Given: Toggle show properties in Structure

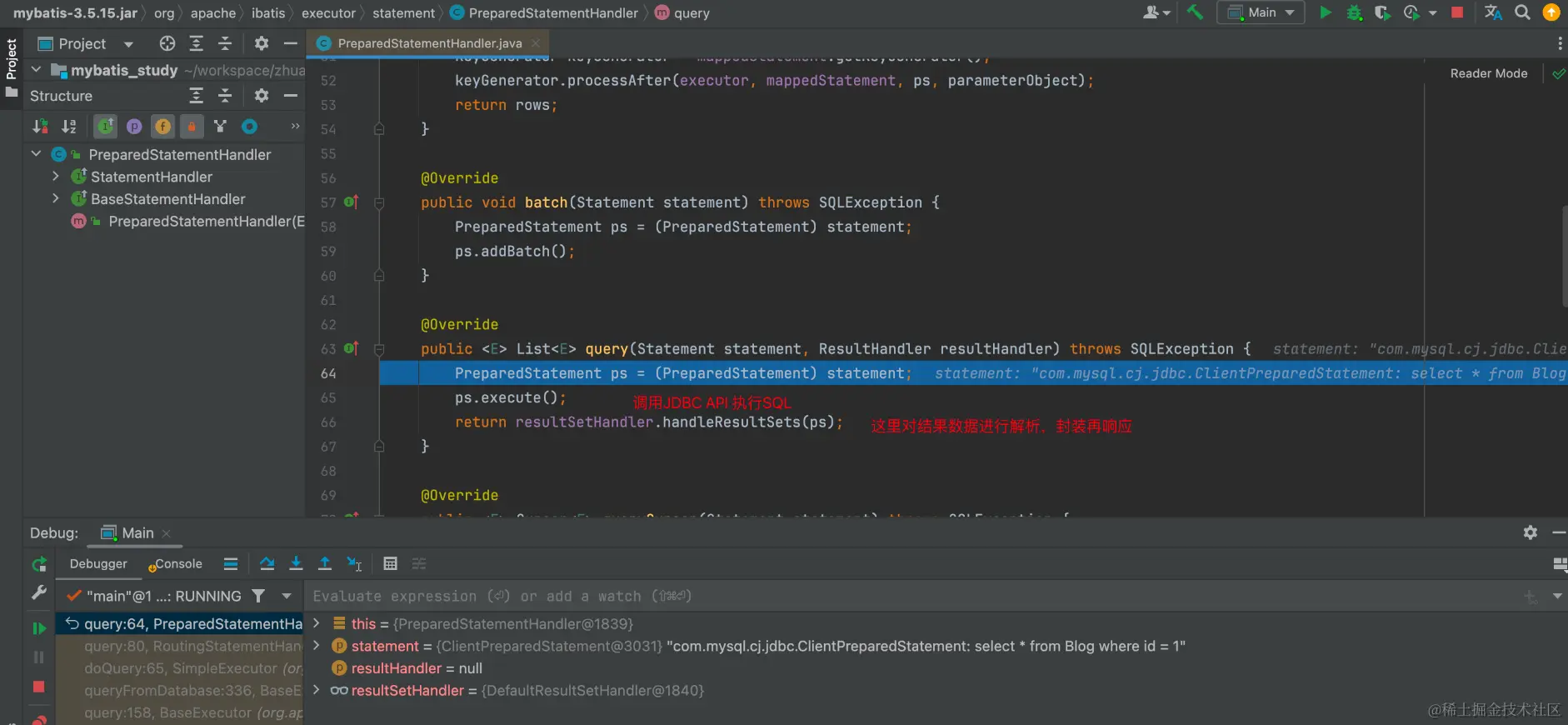Looking at the screenshot, I should coord(134,127).
